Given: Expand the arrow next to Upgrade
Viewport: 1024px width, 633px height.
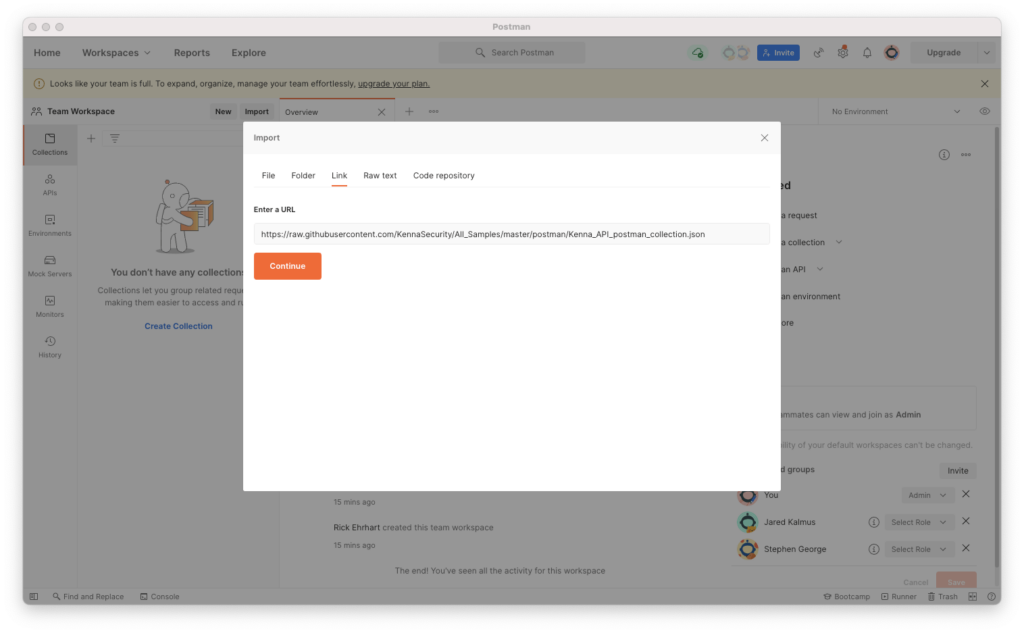Looking at the screenshot, I should [987, 53].
